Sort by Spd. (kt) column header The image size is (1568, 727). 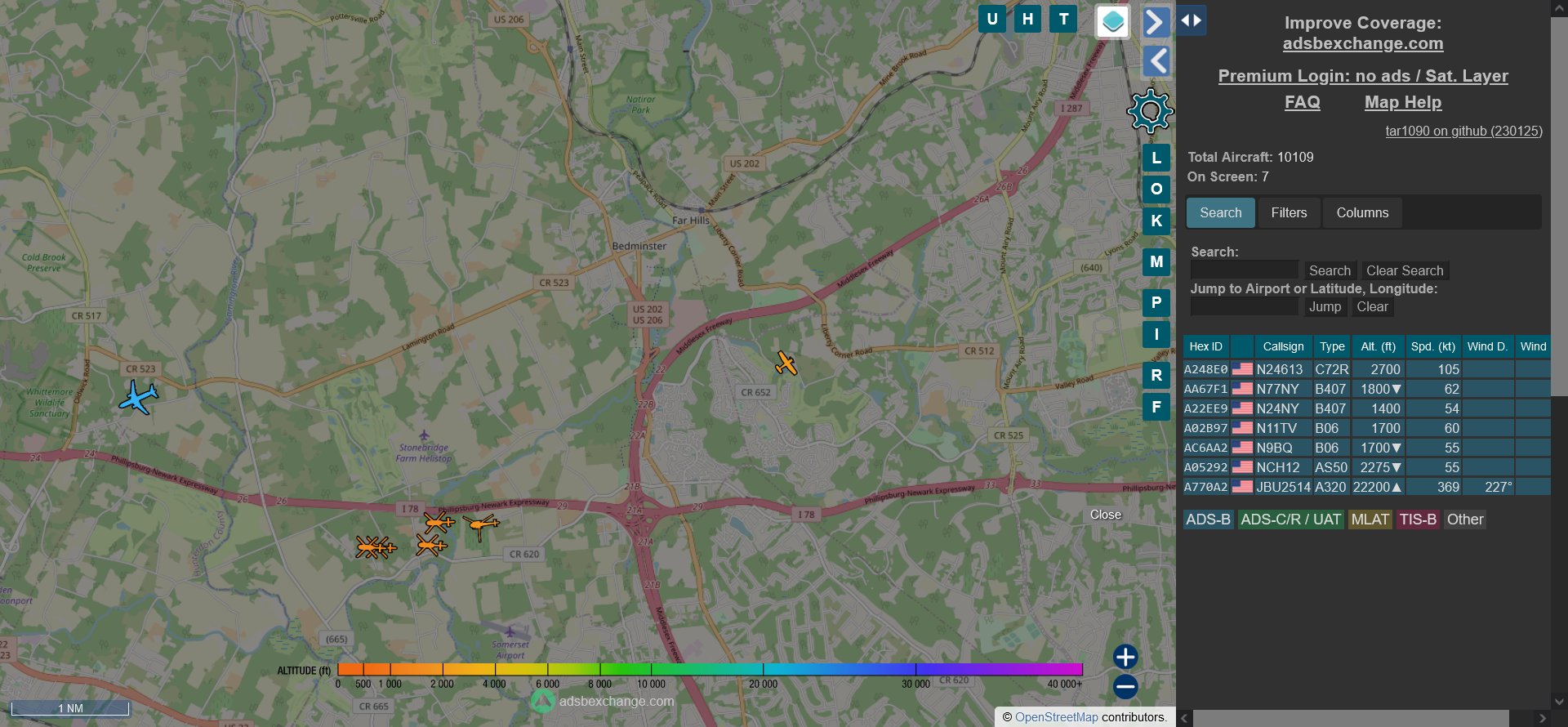point(1432,346)
